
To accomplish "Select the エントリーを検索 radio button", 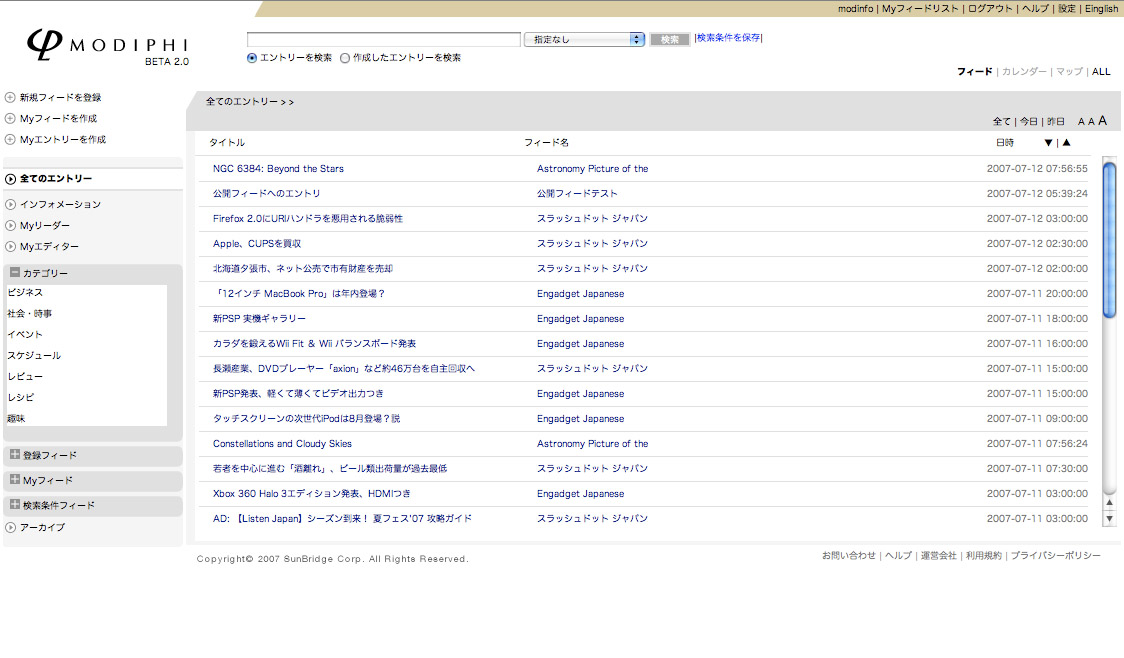I will [x=252, y=58].
